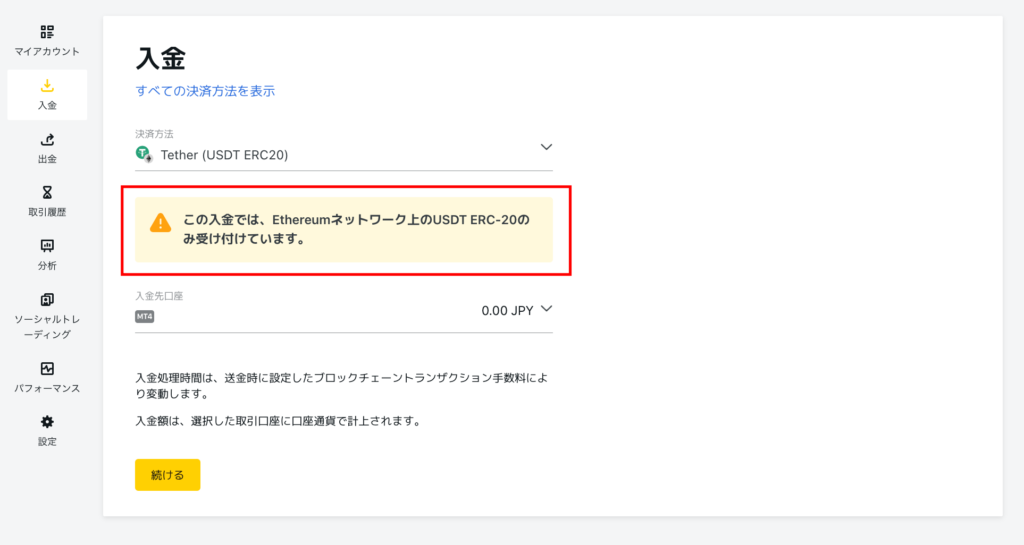Viewport: 1024px width, 545px height.
Task: Open the 出金 withdrawal icon
Action: tap(47, 139)
